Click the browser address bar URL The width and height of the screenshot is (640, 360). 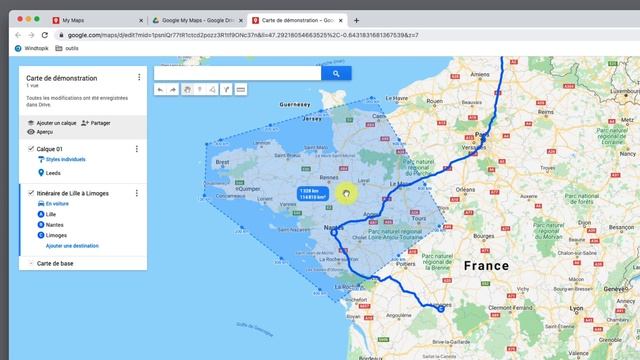(x=243, y=35)
